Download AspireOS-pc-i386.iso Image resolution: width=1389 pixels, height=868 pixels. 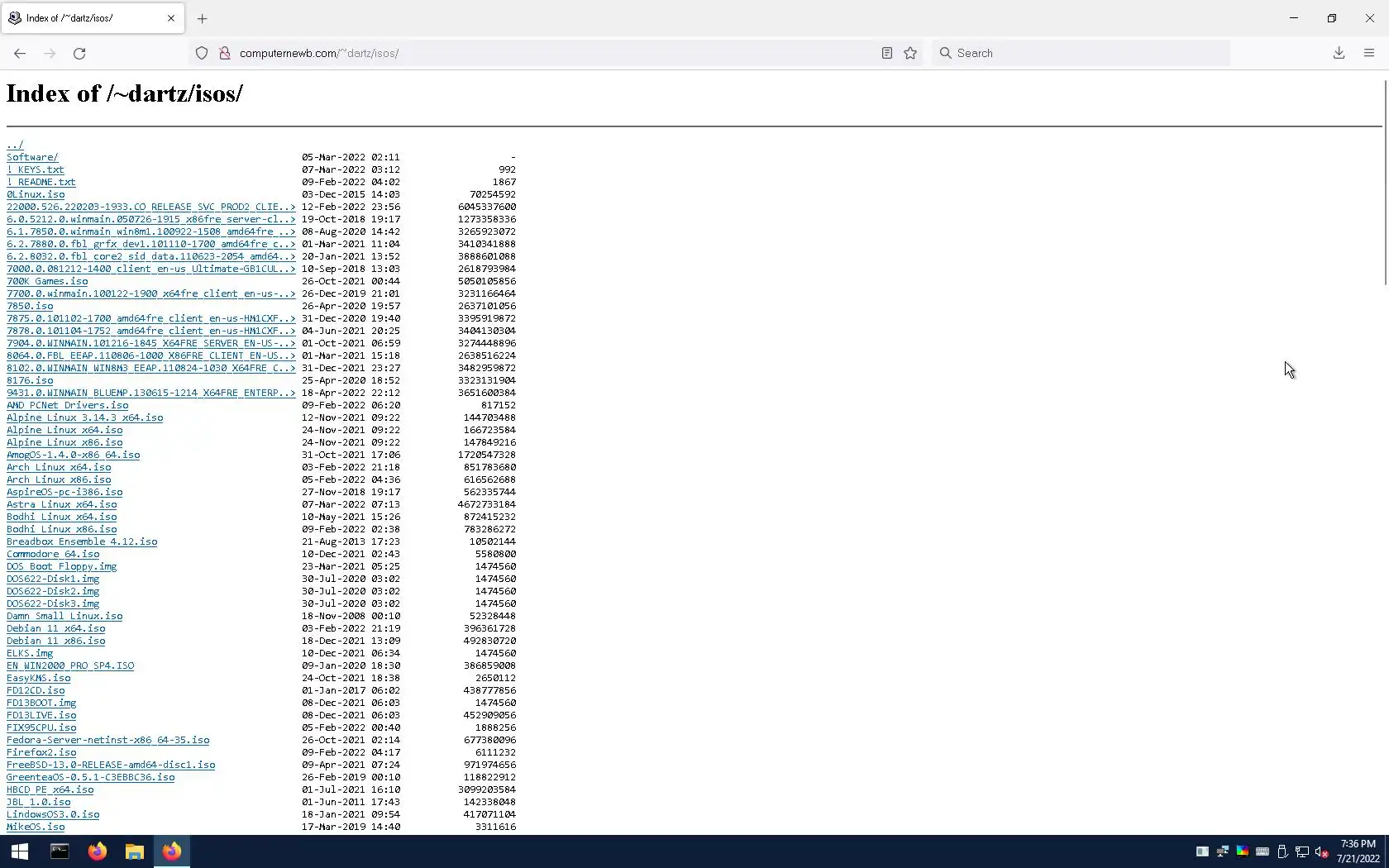pos(64,492)
